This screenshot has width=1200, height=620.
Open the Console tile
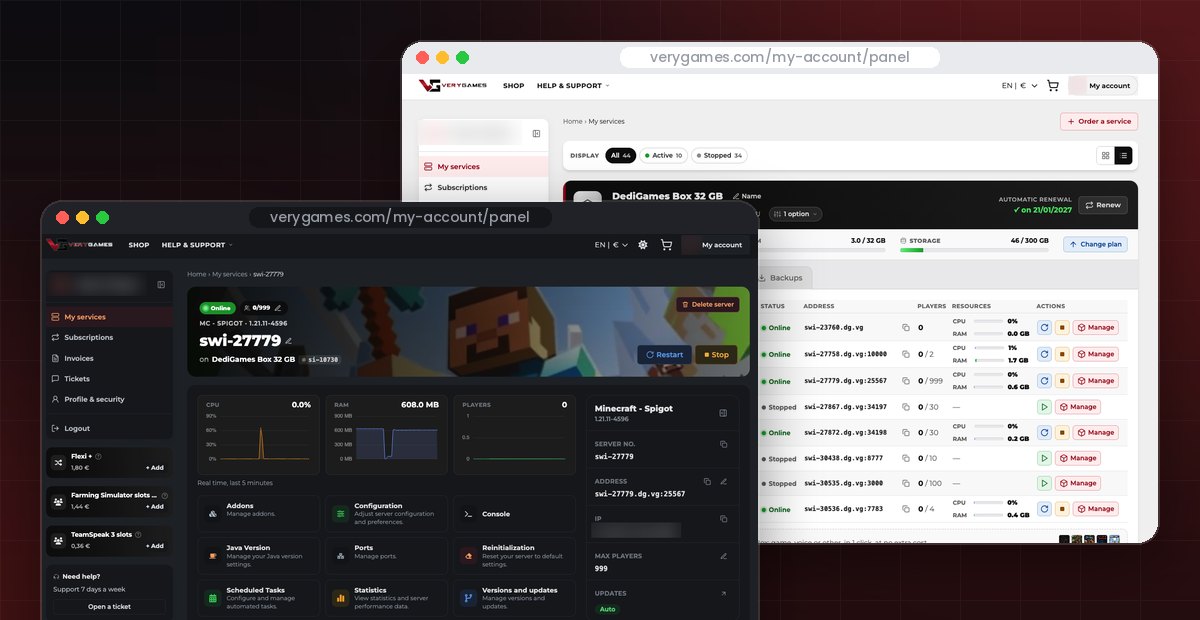[x=513, y=514]
